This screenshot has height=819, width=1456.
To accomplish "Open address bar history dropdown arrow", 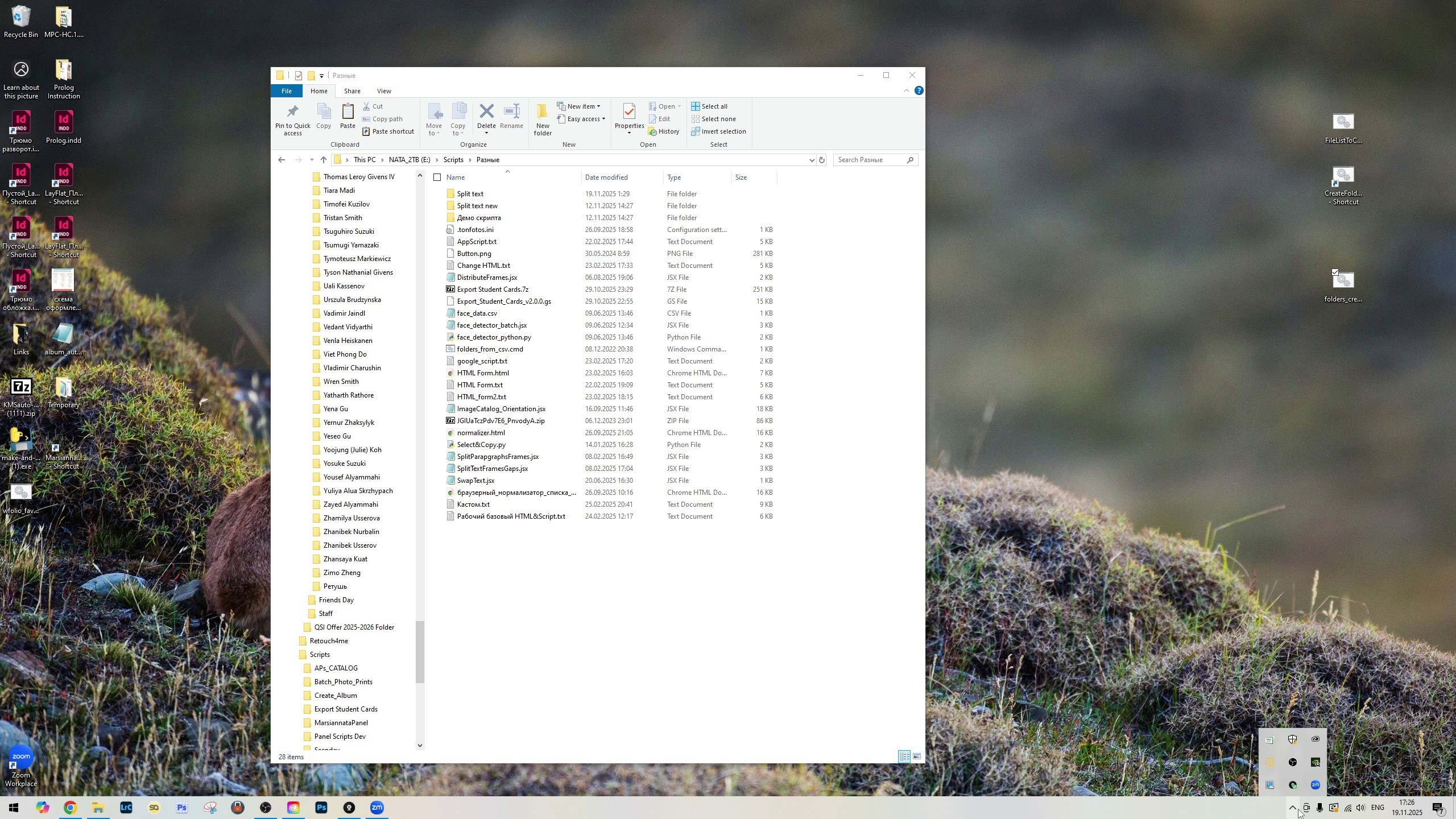I will (812, 160).
